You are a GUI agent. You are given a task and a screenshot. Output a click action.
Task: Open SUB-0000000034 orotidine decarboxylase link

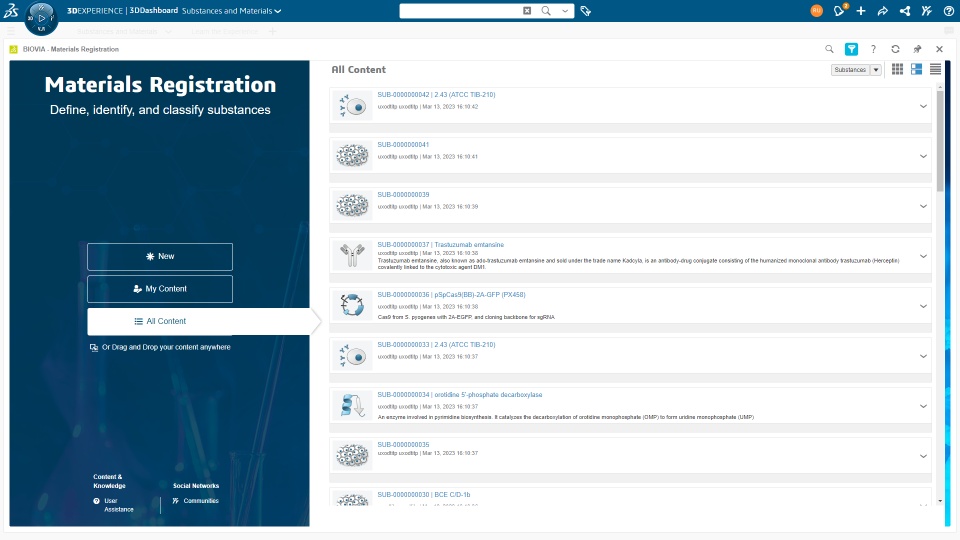(x=459, y=395)
